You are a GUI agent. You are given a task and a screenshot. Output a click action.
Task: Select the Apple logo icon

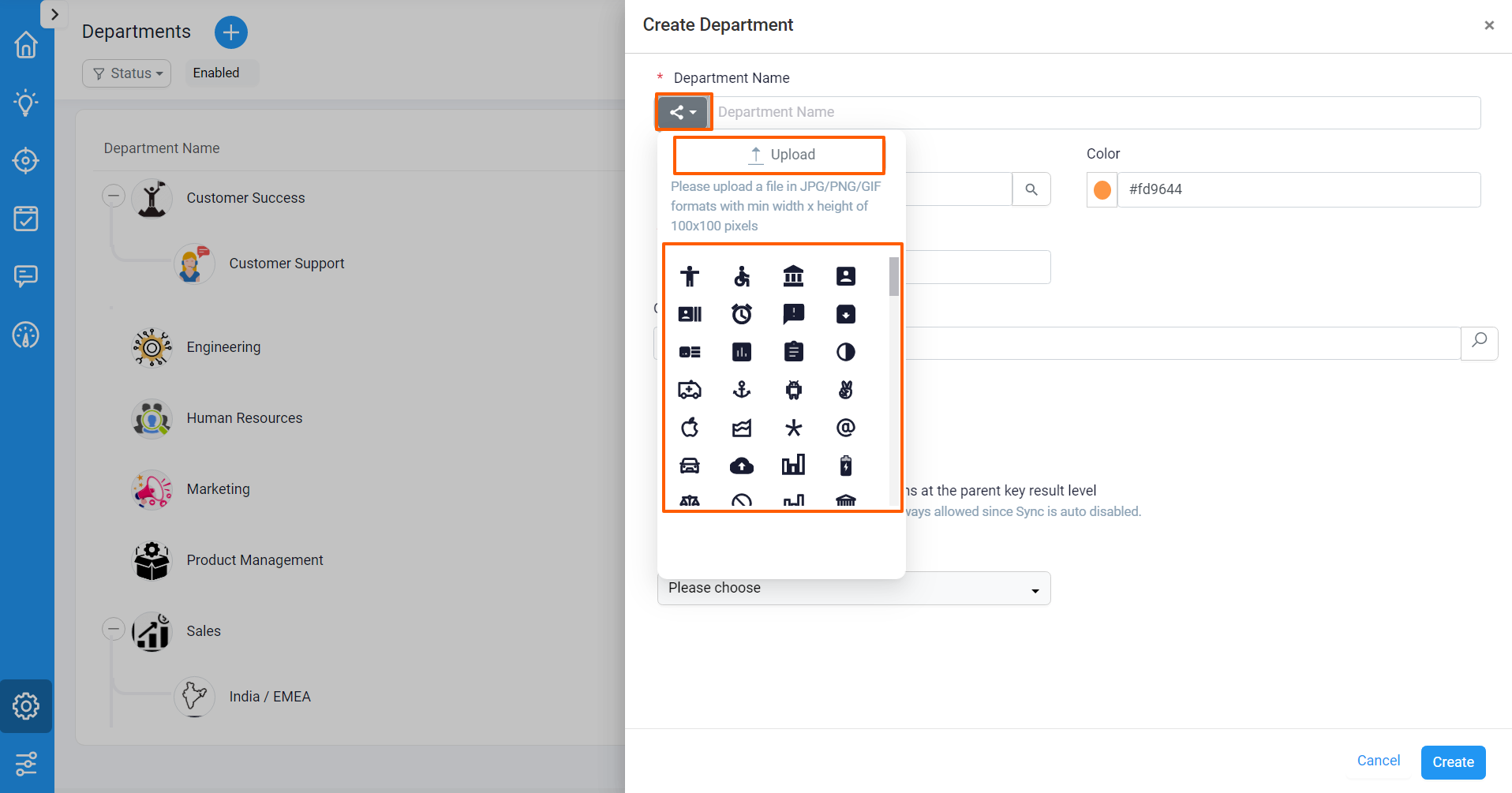(x=689, y=428)
